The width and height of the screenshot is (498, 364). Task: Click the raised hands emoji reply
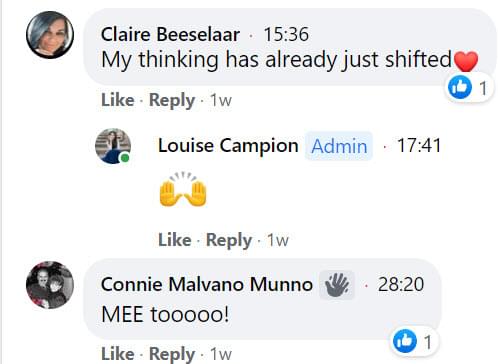183,190
